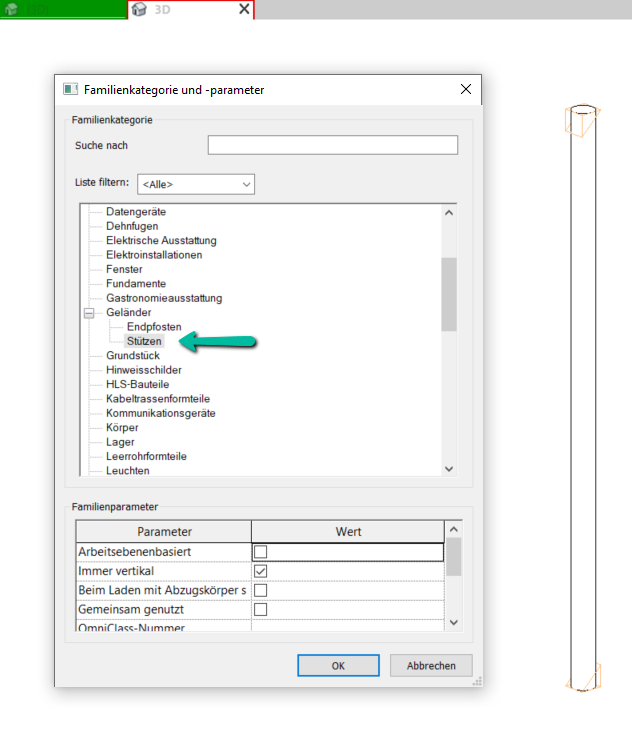Click the Wert column header

tap(348, 531)
